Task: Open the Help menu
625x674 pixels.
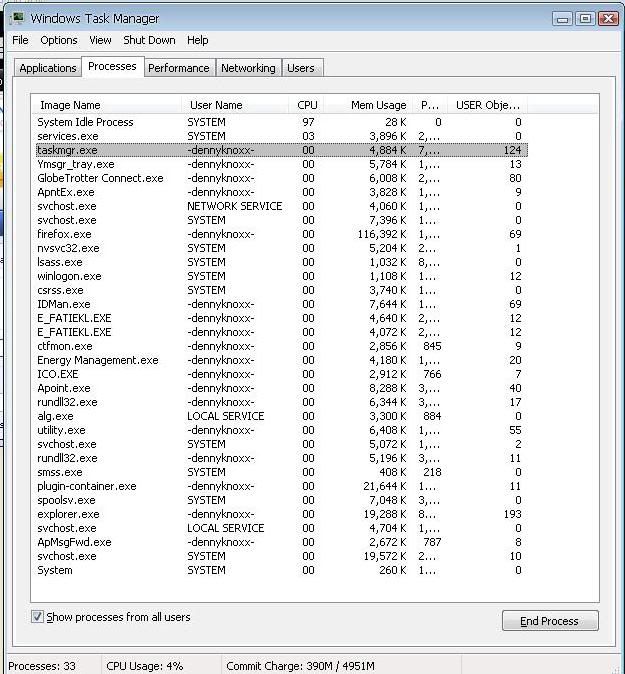Action: (197, 40)
